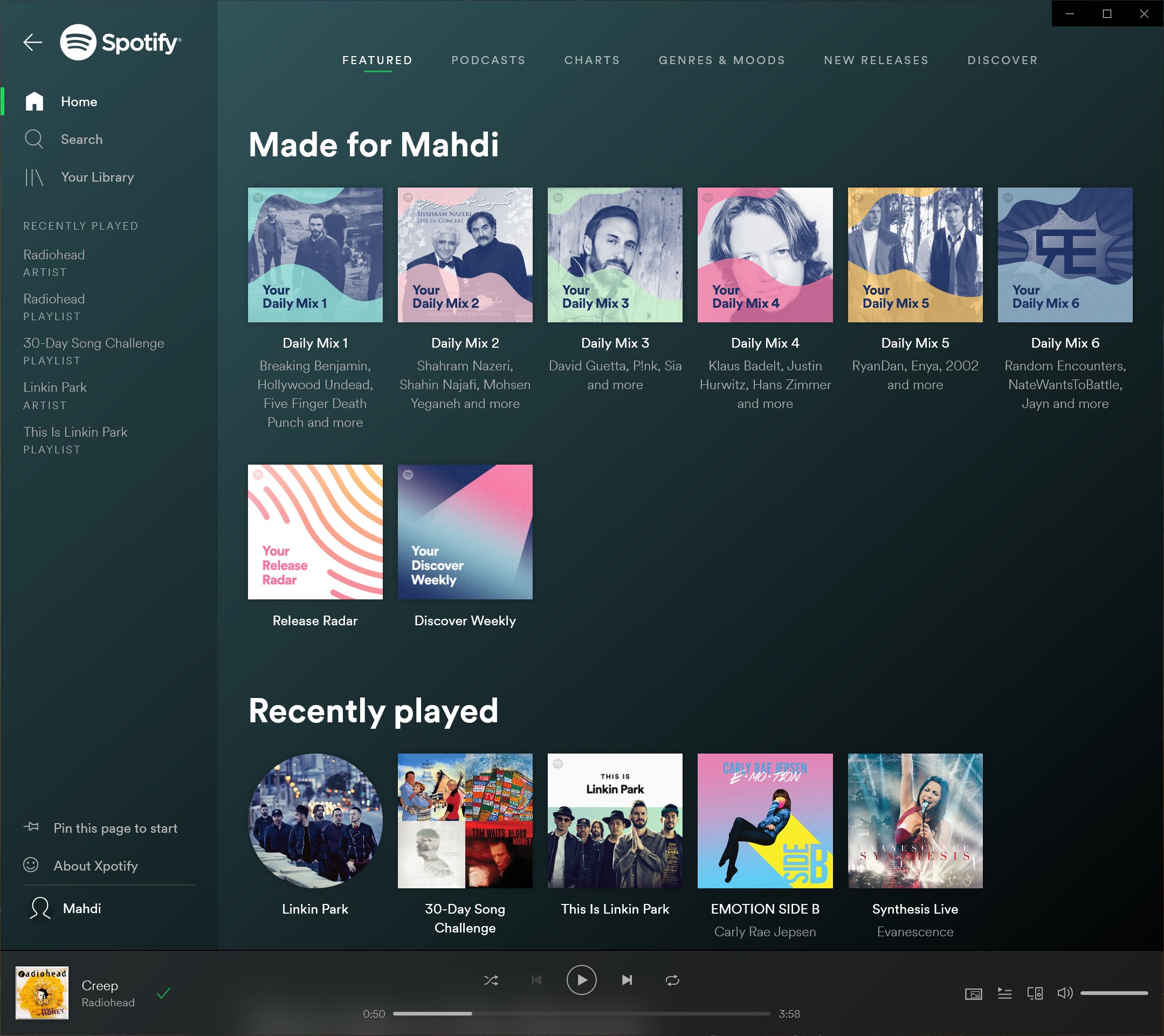Toggle saved checkmark for Creep
The width and height of the screenshot is (1164, 1036).
click(x=163, y=994)
